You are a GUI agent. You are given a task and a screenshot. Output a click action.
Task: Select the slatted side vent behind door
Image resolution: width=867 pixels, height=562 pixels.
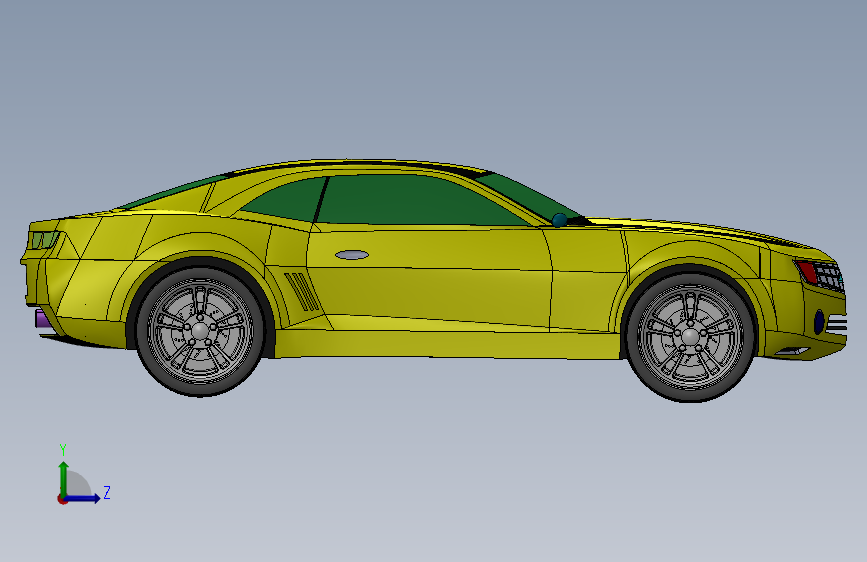pyautogui.click(x=302, y=291)
